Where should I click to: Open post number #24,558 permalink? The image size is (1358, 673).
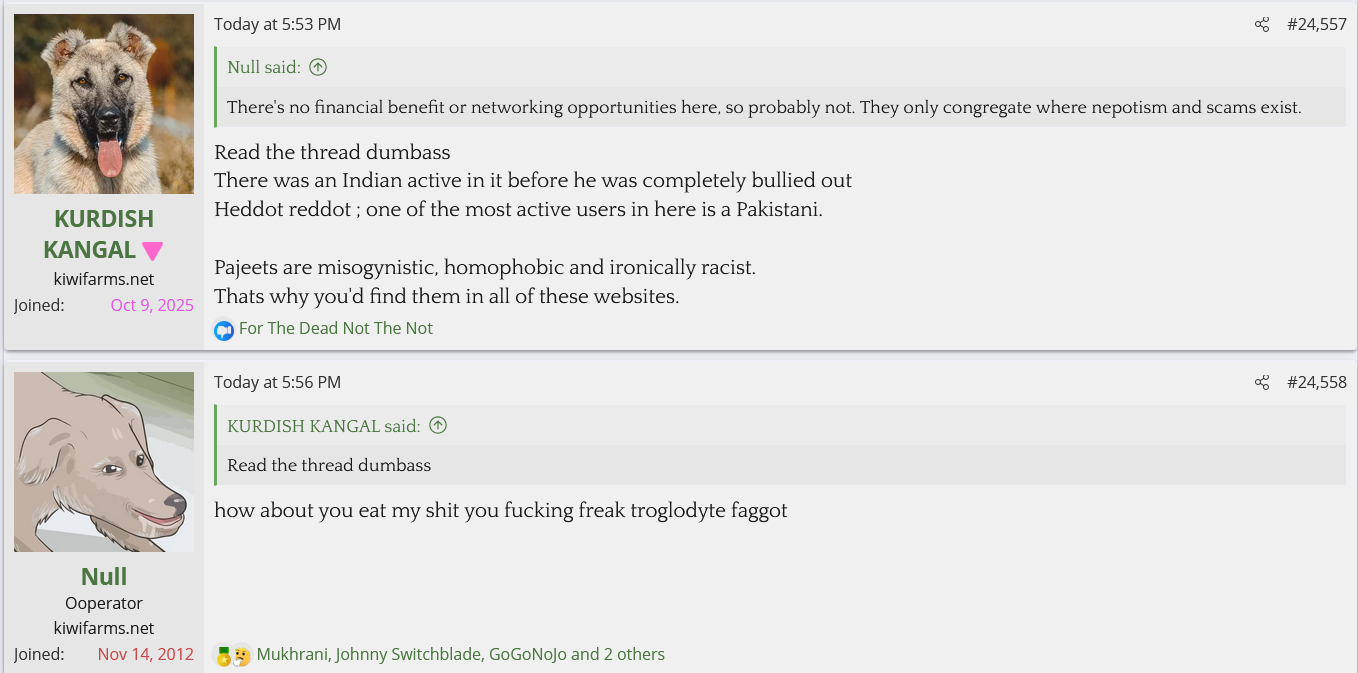pos(1316,383)
